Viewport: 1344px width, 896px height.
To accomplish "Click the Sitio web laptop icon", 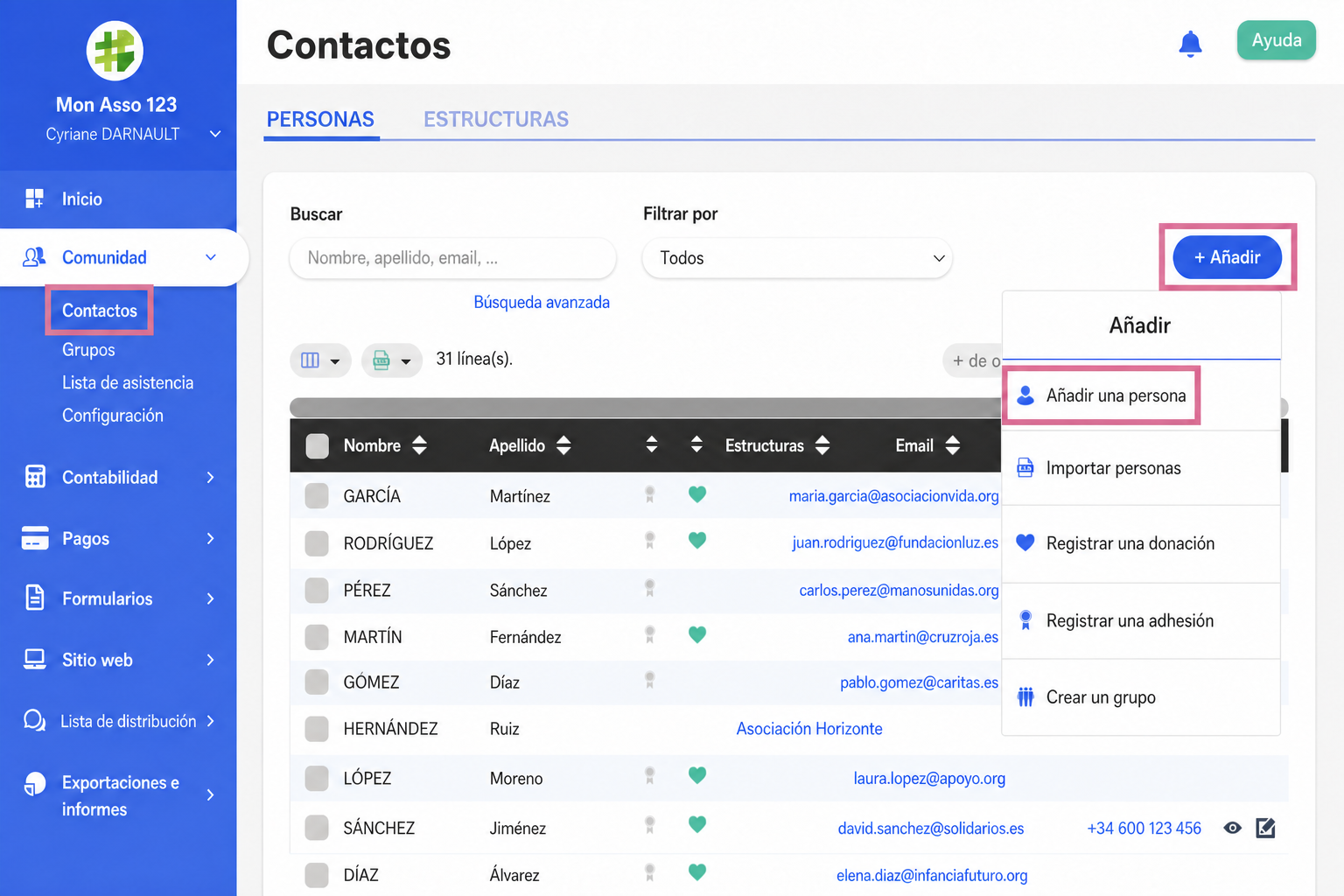I will (35, 660).
